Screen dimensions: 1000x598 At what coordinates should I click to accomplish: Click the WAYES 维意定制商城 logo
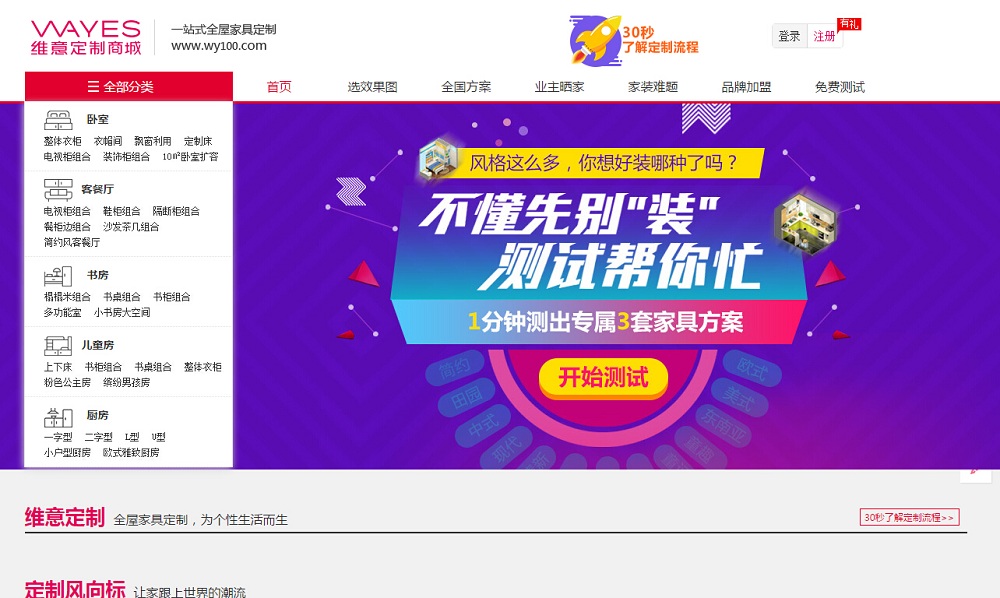(x=86, y=37)
